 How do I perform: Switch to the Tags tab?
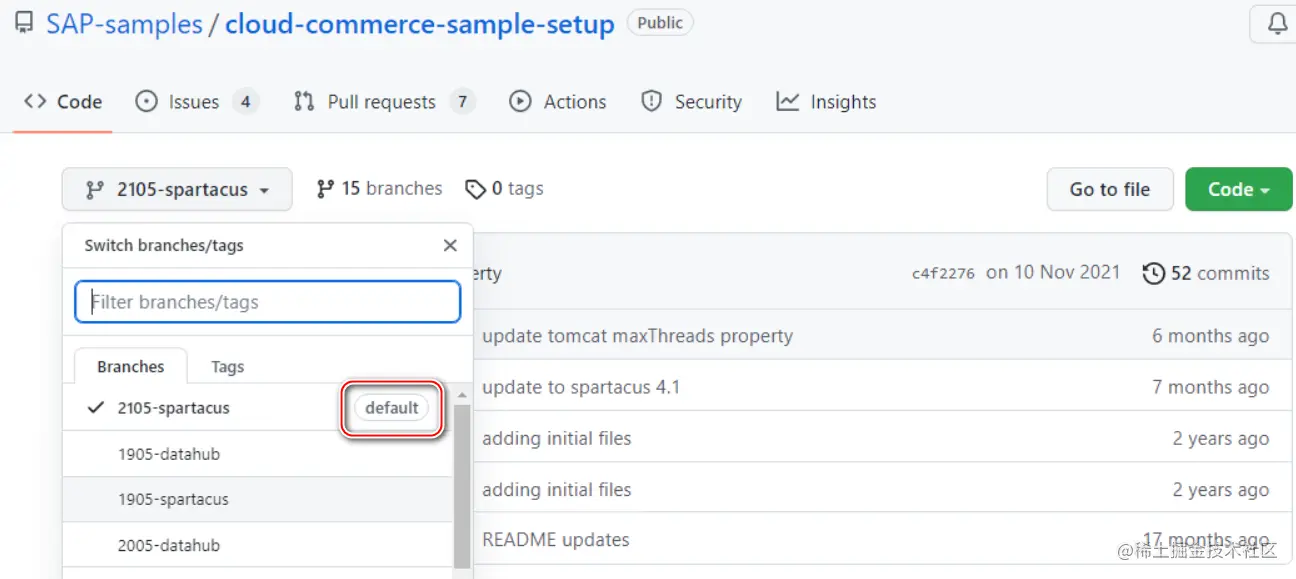pyautogui.click(x=228, y=367)
